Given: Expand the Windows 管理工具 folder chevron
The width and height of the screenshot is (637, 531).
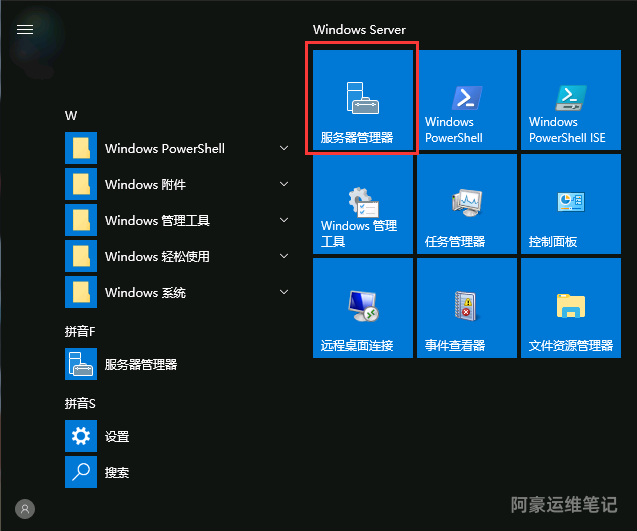Looking at the screenshot, I should coord(284,220).
